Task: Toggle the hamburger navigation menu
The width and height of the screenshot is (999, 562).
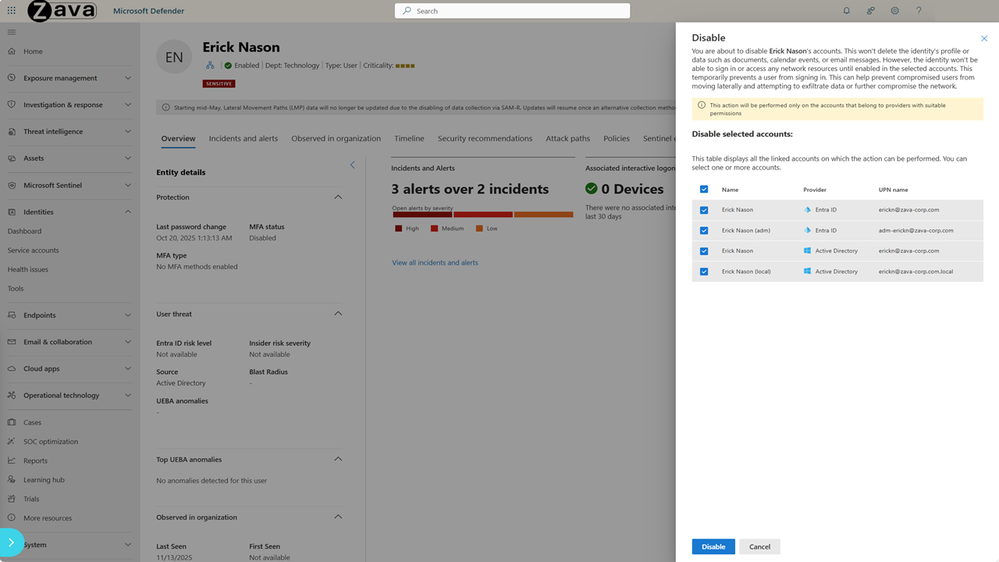Action: pyautogui.click(x=11, y=32)
